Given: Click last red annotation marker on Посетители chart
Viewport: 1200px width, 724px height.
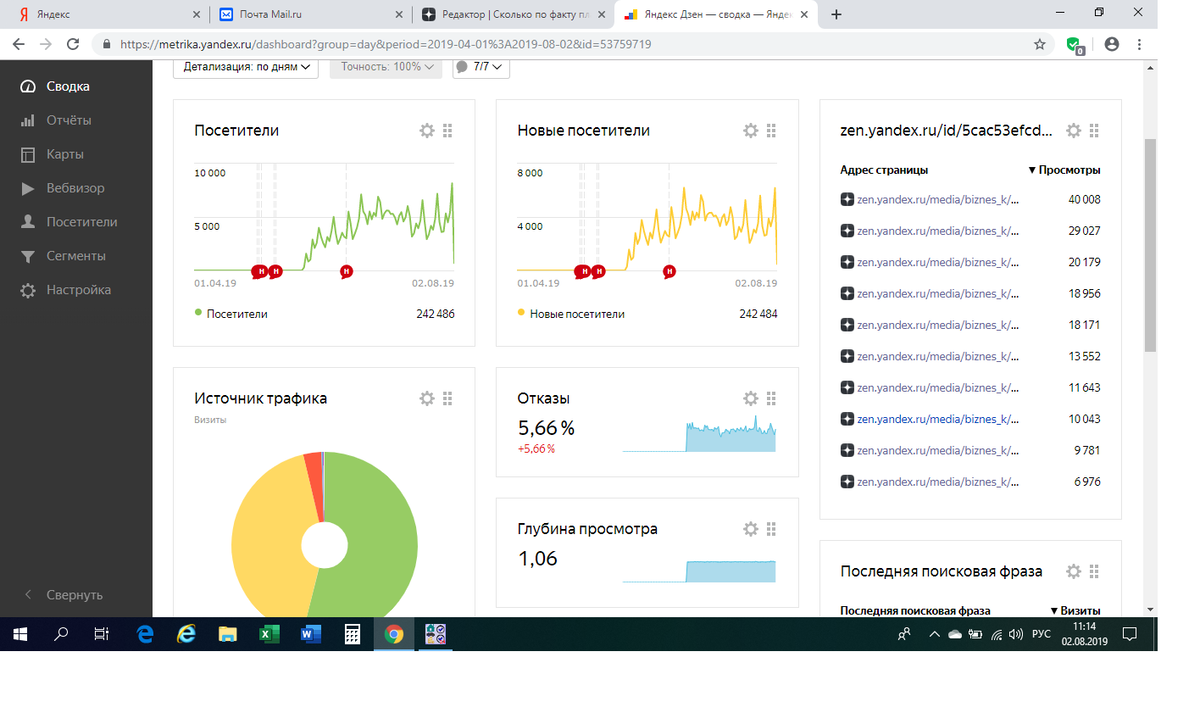Looking at the screenshot, I should point(346,270).
